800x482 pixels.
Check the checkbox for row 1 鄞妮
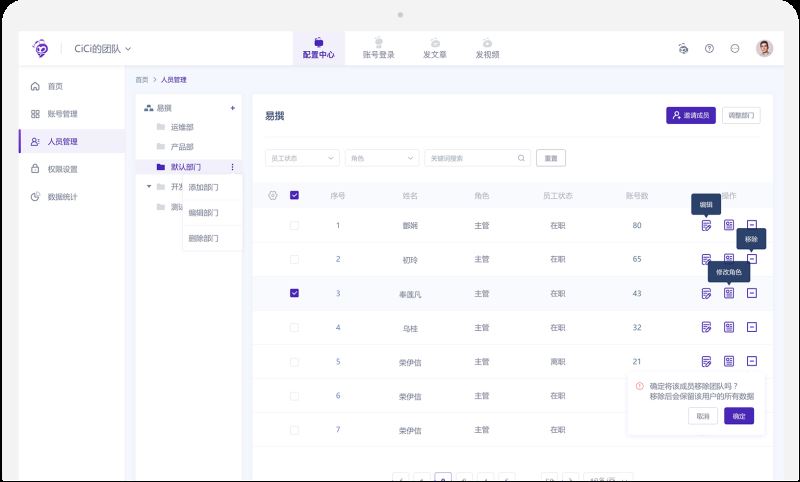tap(294, 225)
